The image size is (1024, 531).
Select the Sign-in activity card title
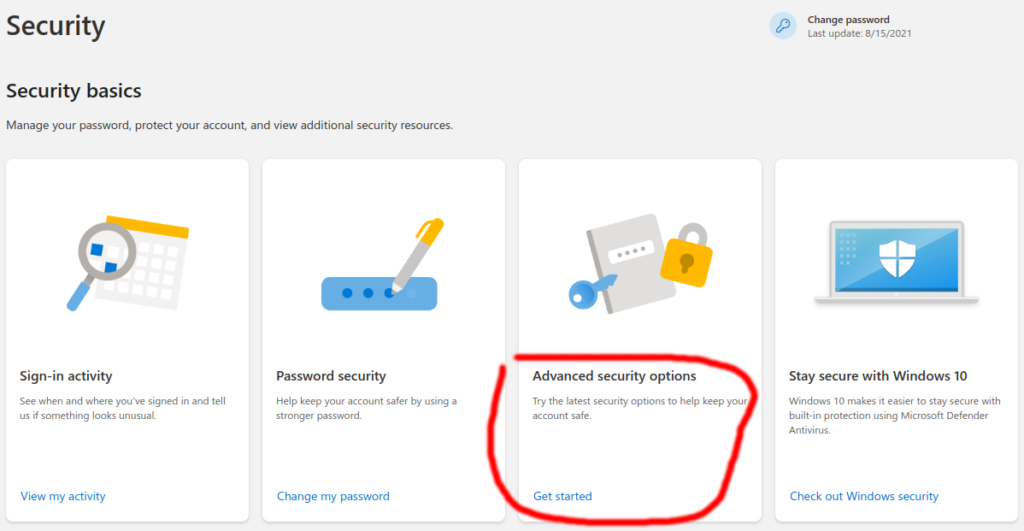coord(66,376)
